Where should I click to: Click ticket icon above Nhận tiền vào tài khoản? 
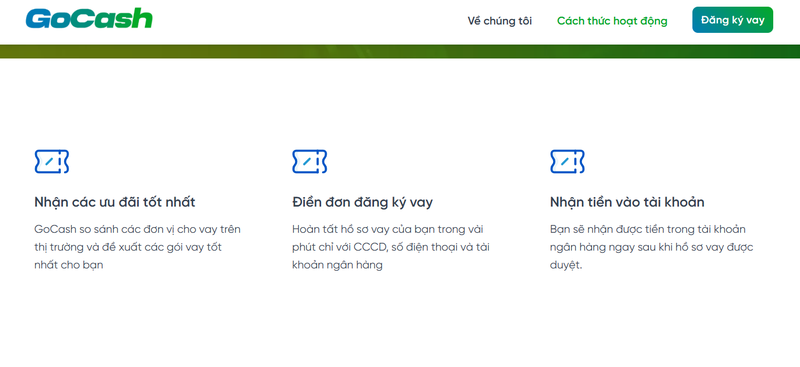tap(567, 161)
